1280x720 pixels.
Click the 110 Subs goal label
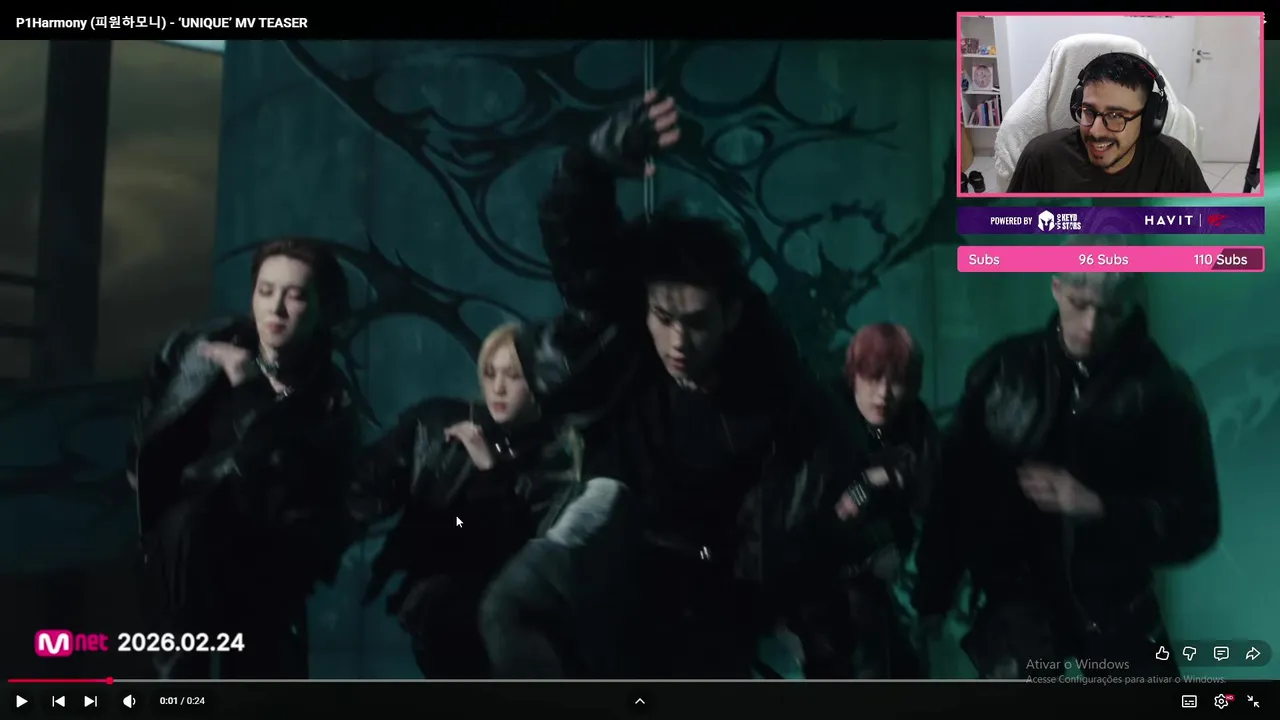click(x=1220, y=259)
